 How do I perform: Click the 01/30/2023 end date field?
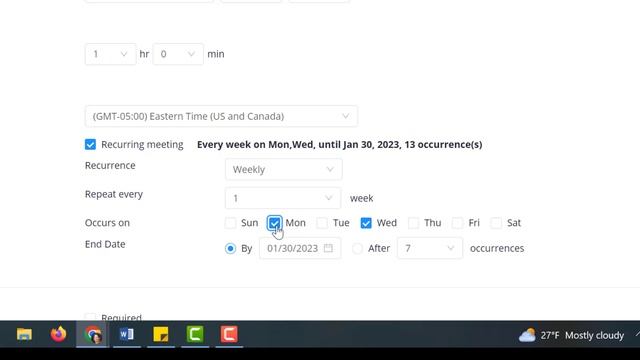[300, 248]
